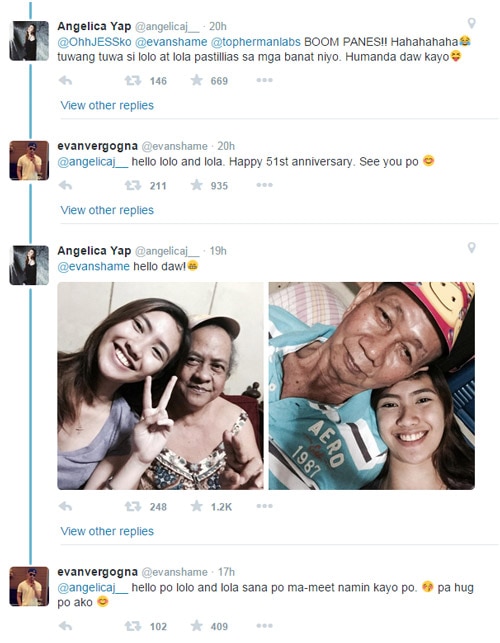Click Angelica Yap avatar on hello daw tweet
500x643 pixels.
[29, 265]
